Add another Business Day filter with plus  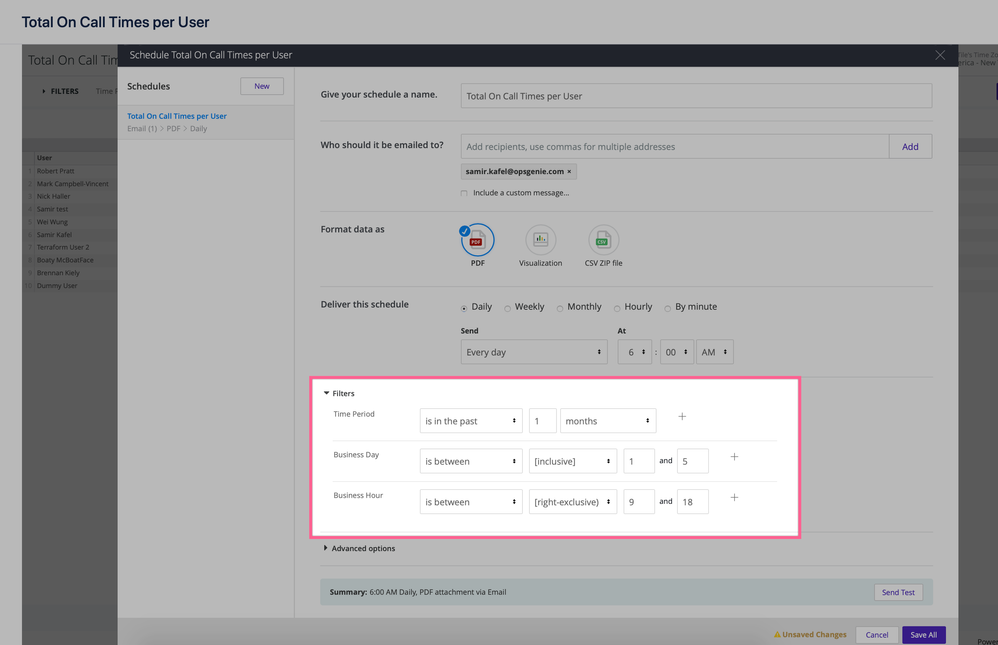tap(734, 457)
